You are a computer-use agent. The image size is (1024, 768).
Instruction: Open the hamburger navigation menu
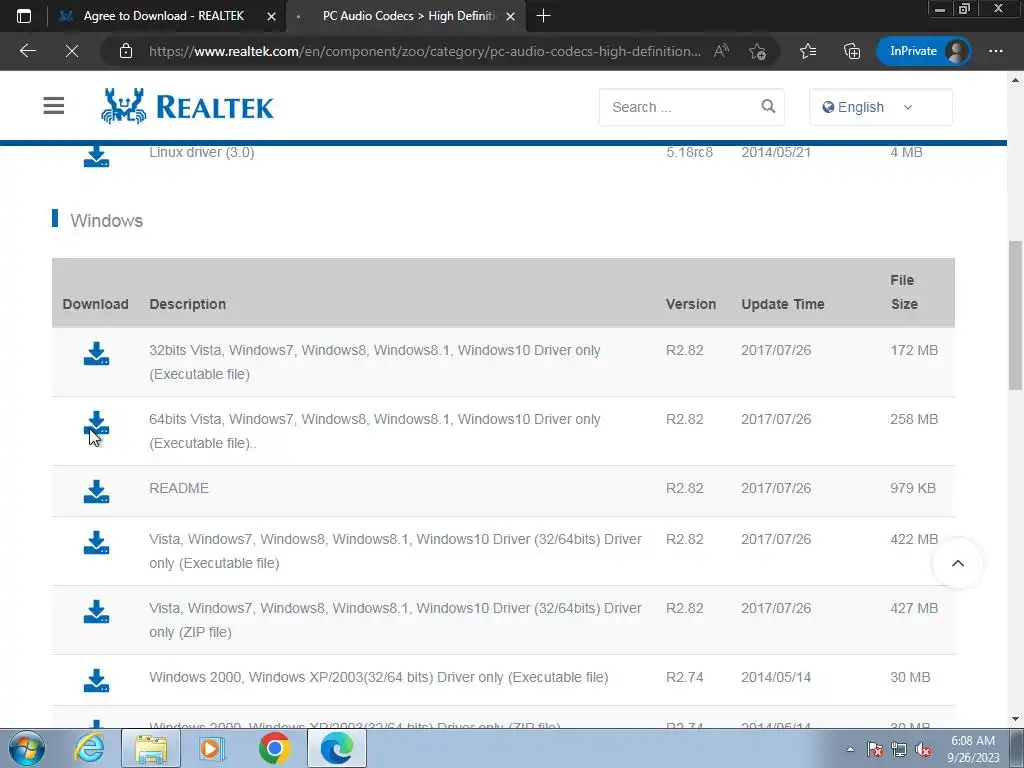point(54,106)
